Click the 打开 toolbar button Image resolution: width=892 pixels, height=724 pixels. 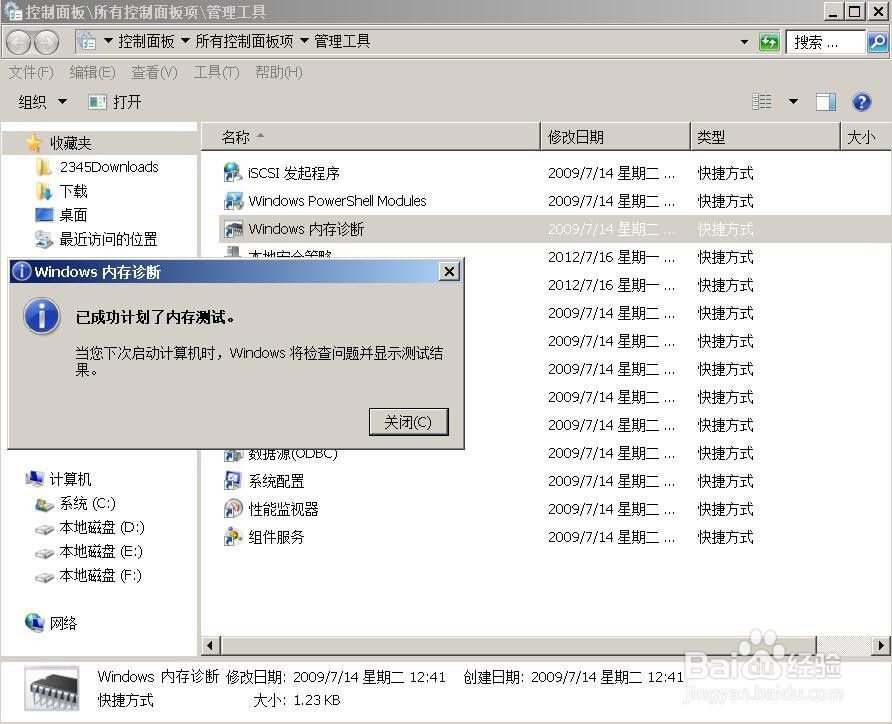tap(115, 102)
